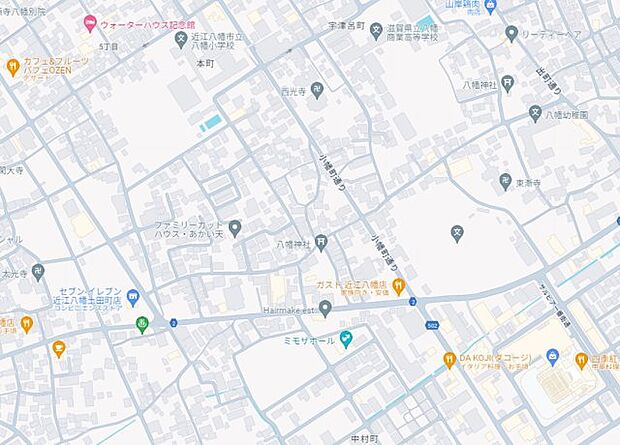
Task: Click the セブン-イレブン convenience store pin
Action: (x=133, y=298)
